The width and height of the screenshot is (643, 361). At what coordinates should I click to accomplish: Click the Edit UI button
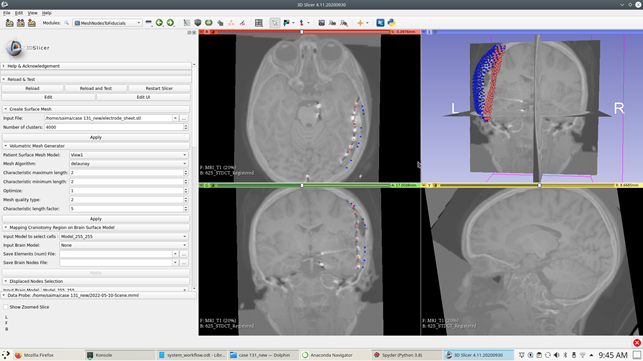coord(143,97)
